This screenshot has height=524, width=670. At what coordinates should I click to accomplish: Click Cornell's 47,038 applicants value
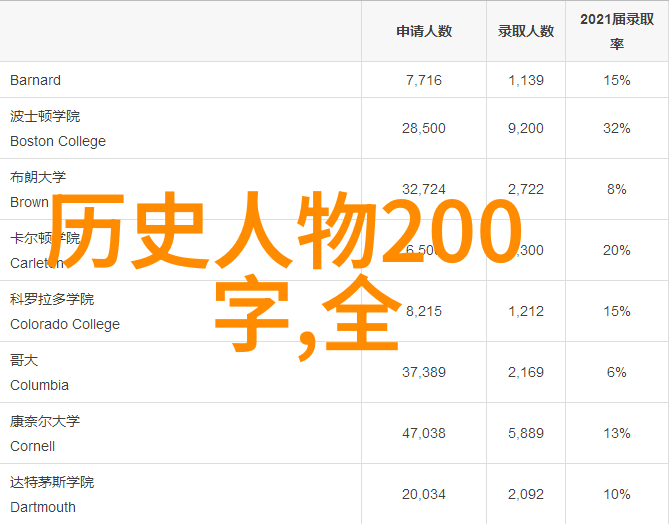point(424,433)
